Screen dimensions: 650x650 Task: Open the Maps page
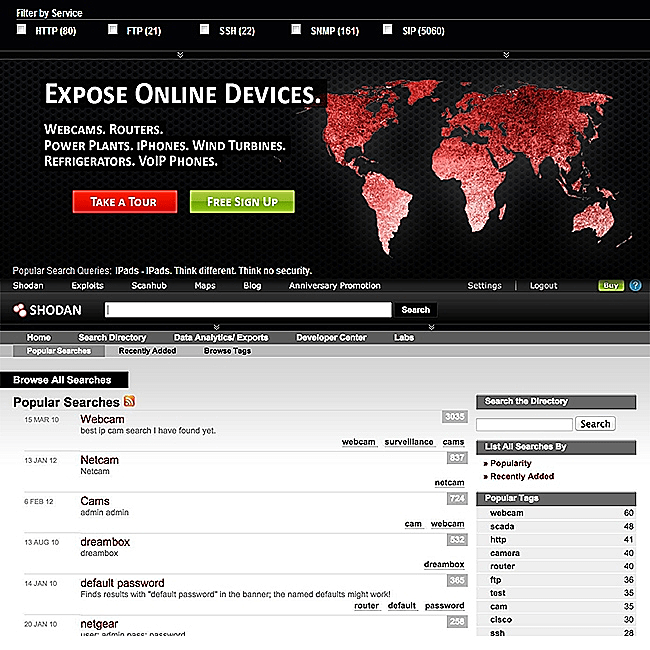click(x=205, y=286)
